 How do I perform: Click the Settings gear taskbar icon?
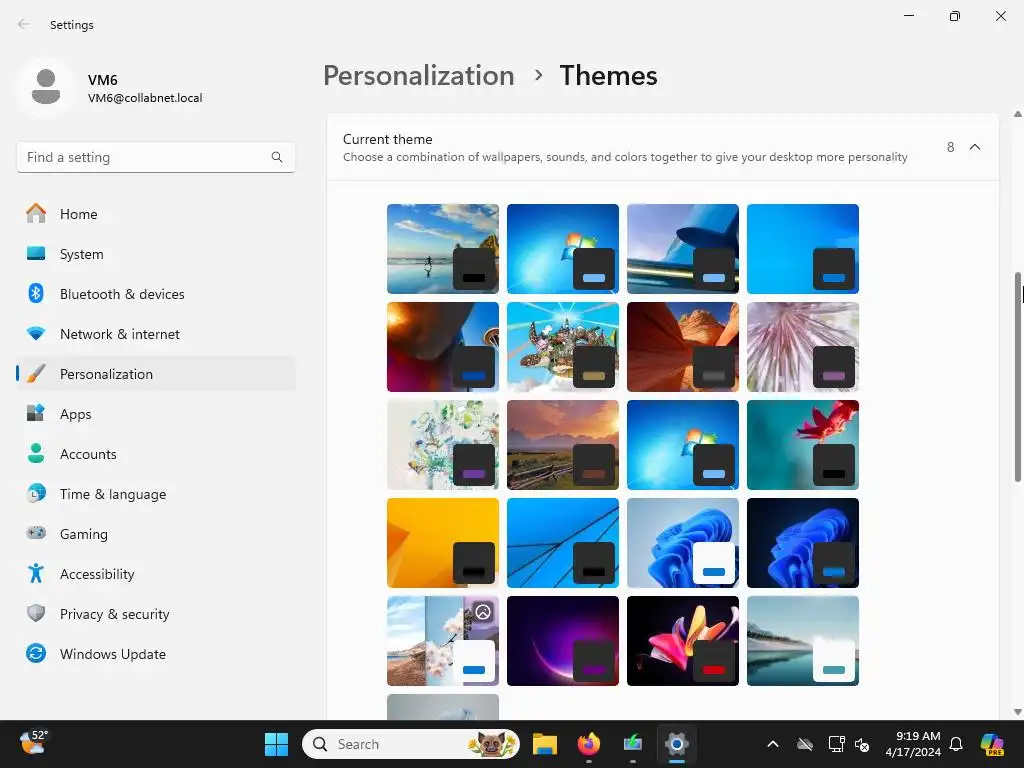point(677,744)
